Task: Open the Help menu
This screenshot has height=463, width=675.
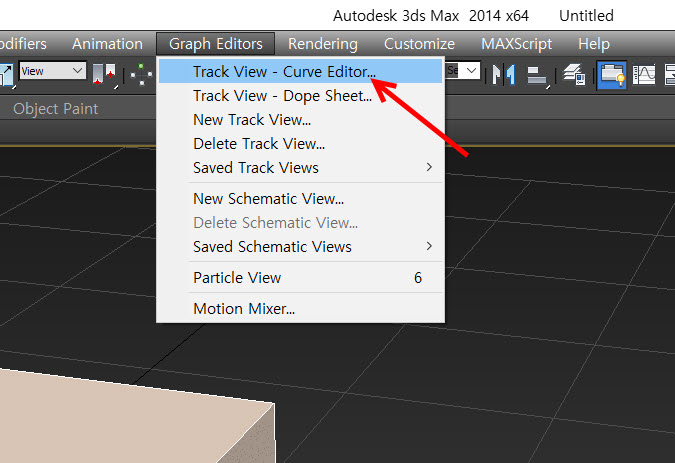Action: (x=594, y=44)
